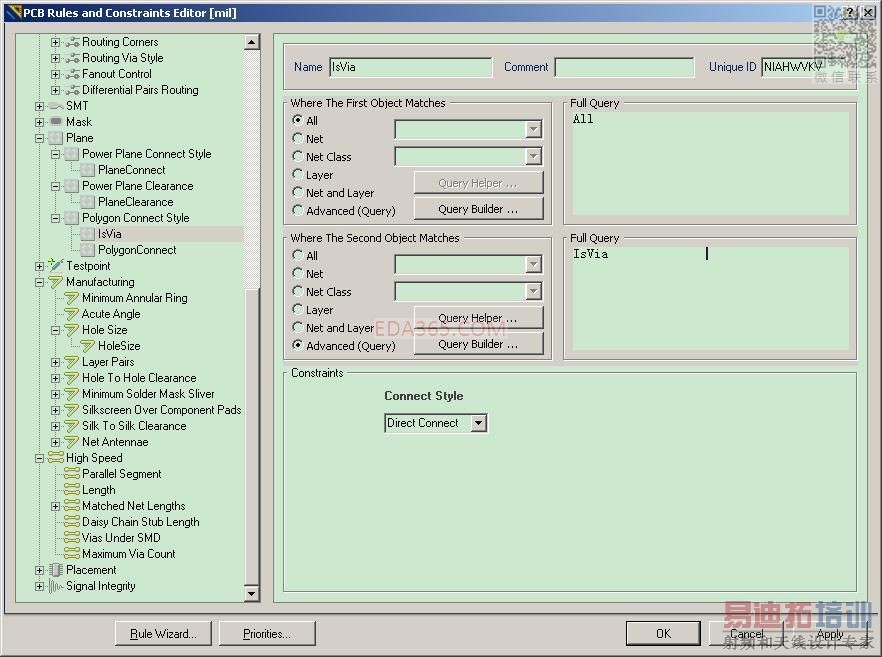The width and height of the screenshot is (882, 657).
Task: Choose All radio for second object
Action: pyautogui.click(x=298, y=256)
